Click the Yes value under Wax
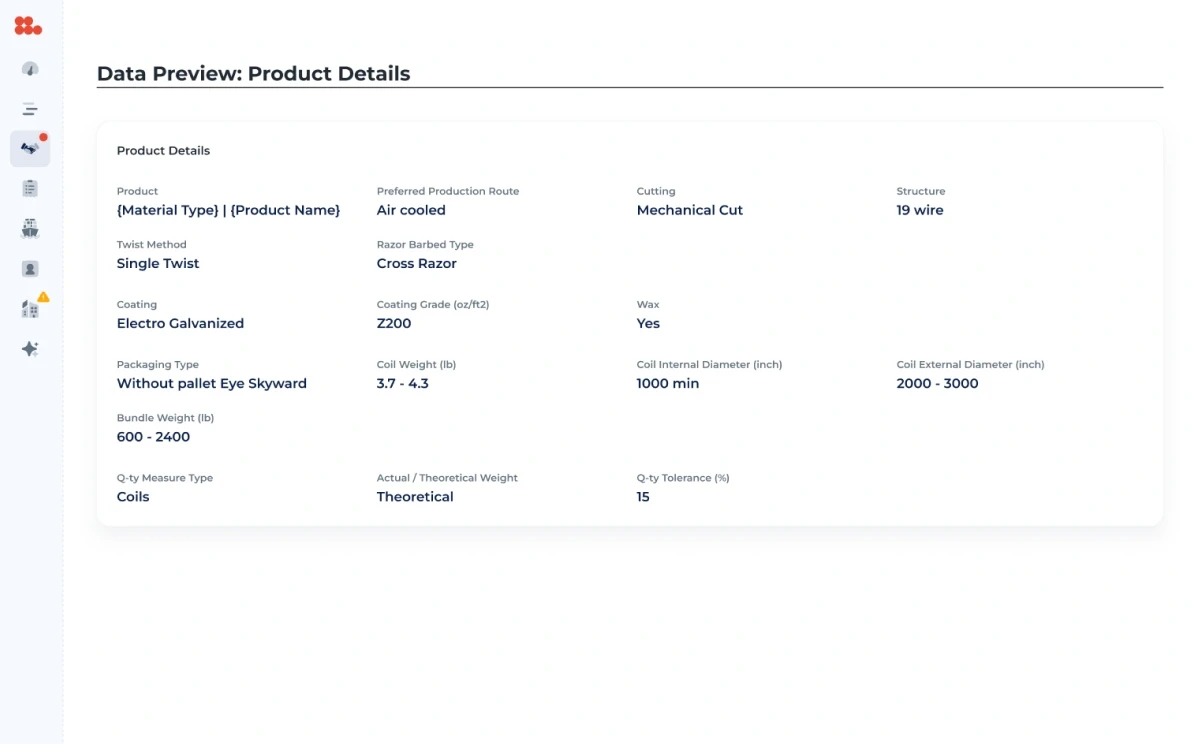The image size is (1194, 744). [648, 324]
